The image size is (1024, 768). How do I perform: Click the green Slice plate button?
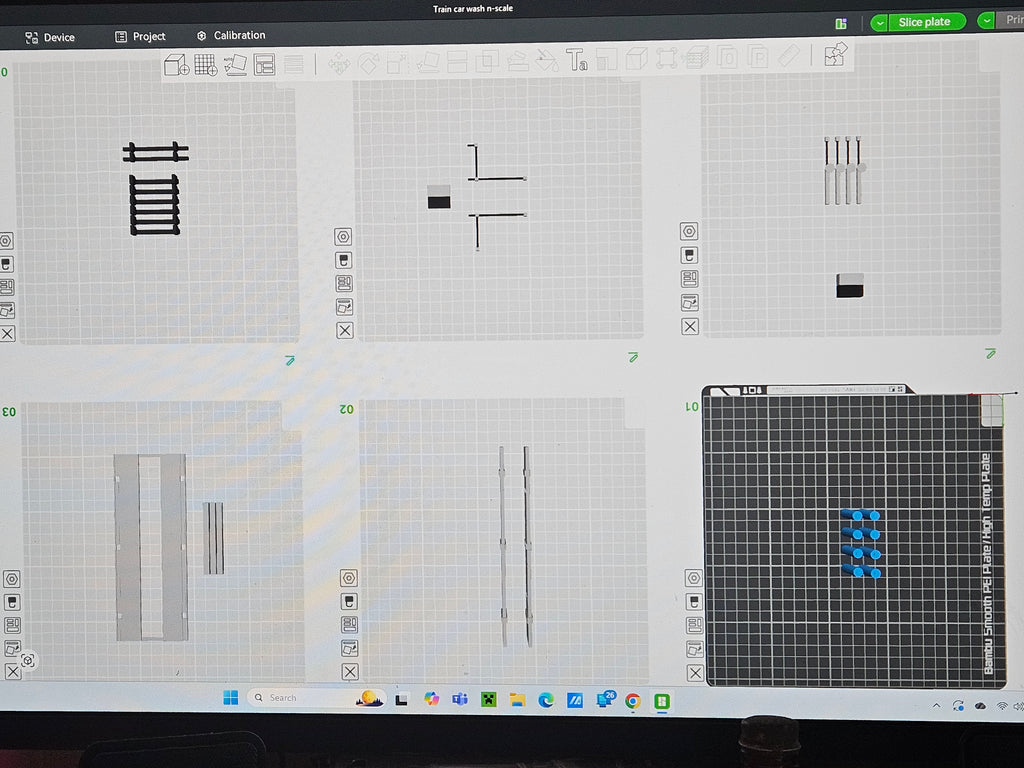pos(924,22)
